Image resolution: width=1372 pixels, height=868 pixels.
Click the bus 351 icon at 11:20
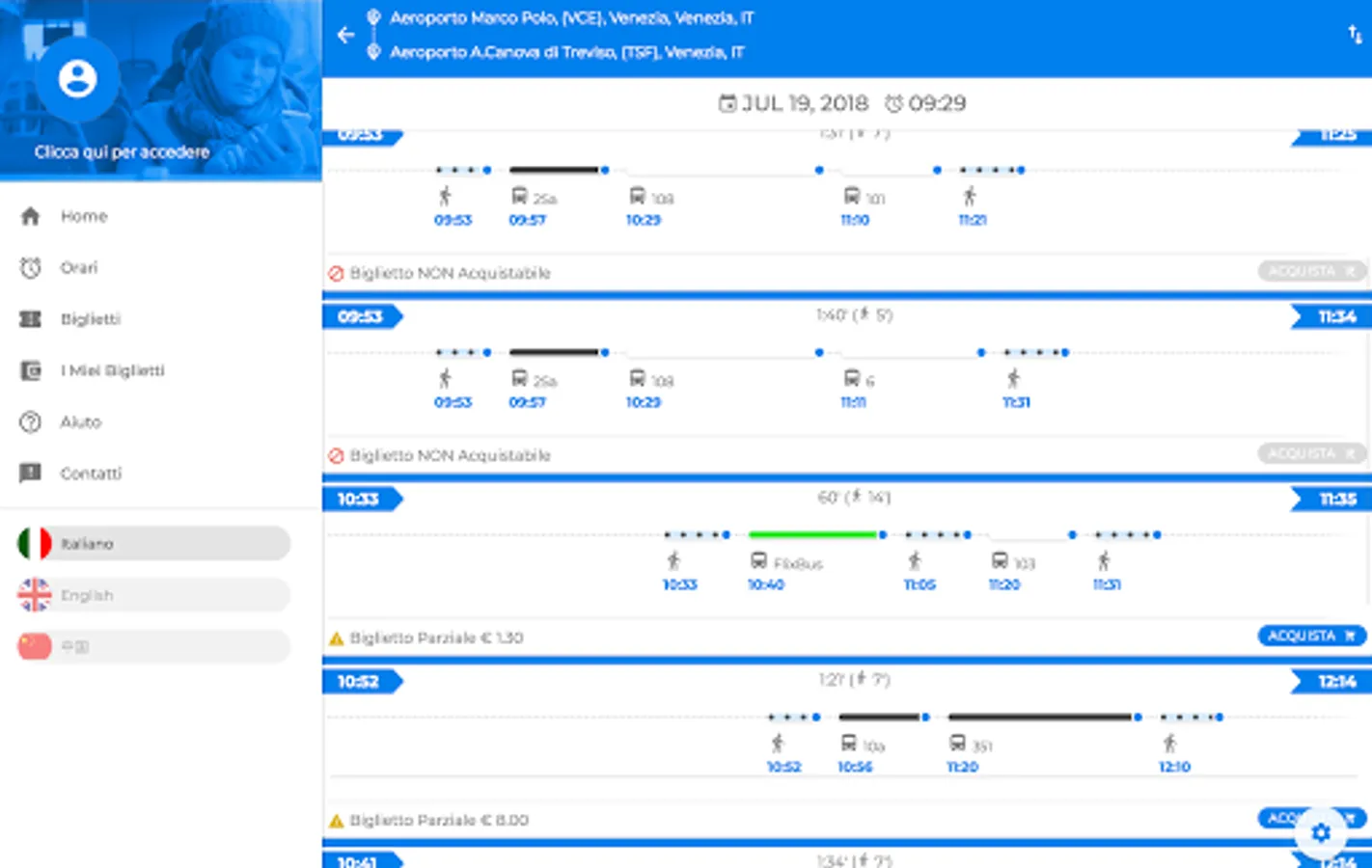tap(957, 744)
